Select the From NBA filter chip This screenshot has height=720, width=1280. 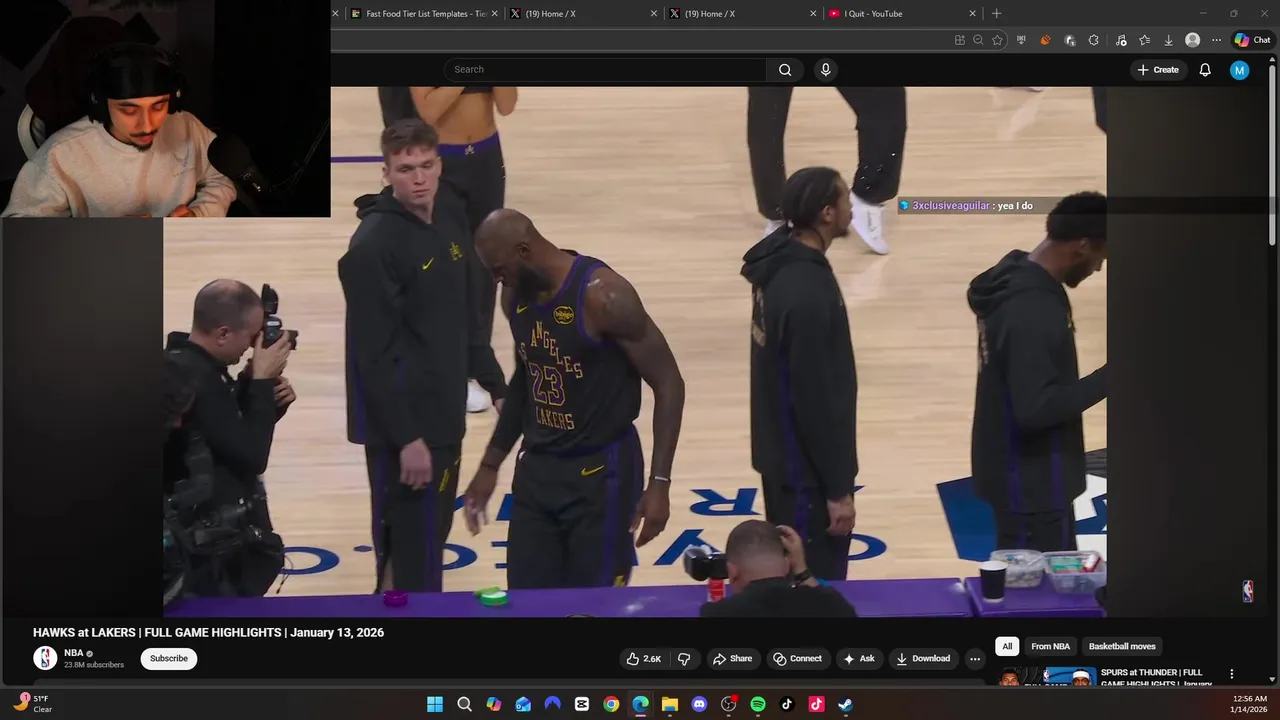pyautogui.click(x=1050, y=646)
